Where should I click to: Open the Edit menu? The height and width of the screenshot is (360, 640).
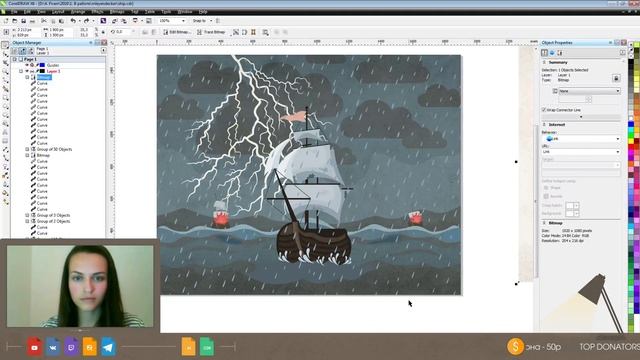point(27,12)
